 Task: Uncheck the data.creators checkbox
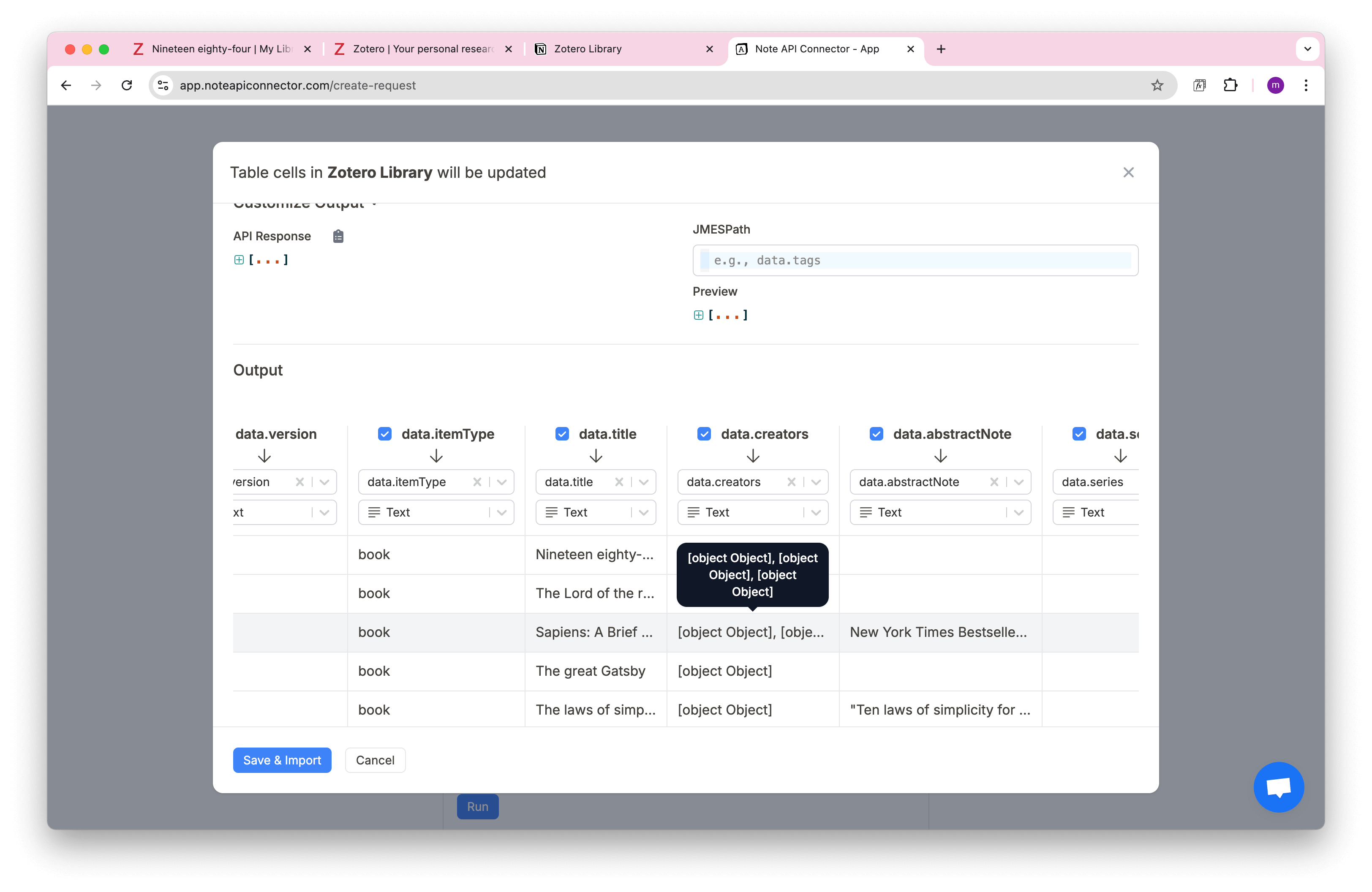704,434
